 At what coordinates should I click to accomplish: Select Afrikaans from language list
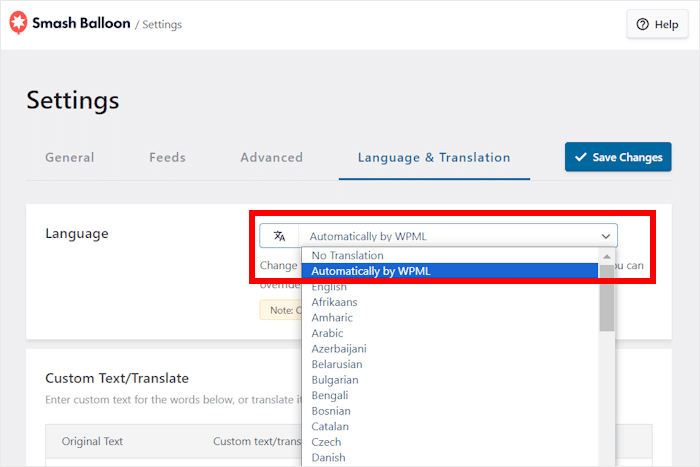450,302
